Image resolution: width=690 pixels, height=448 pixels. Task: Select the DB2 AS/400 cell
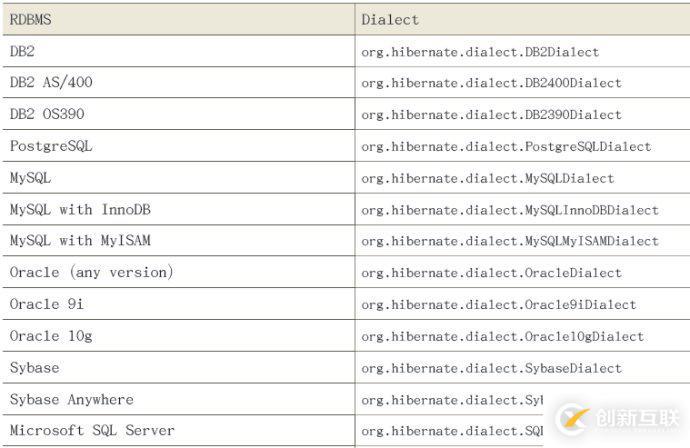click(51, 82)
